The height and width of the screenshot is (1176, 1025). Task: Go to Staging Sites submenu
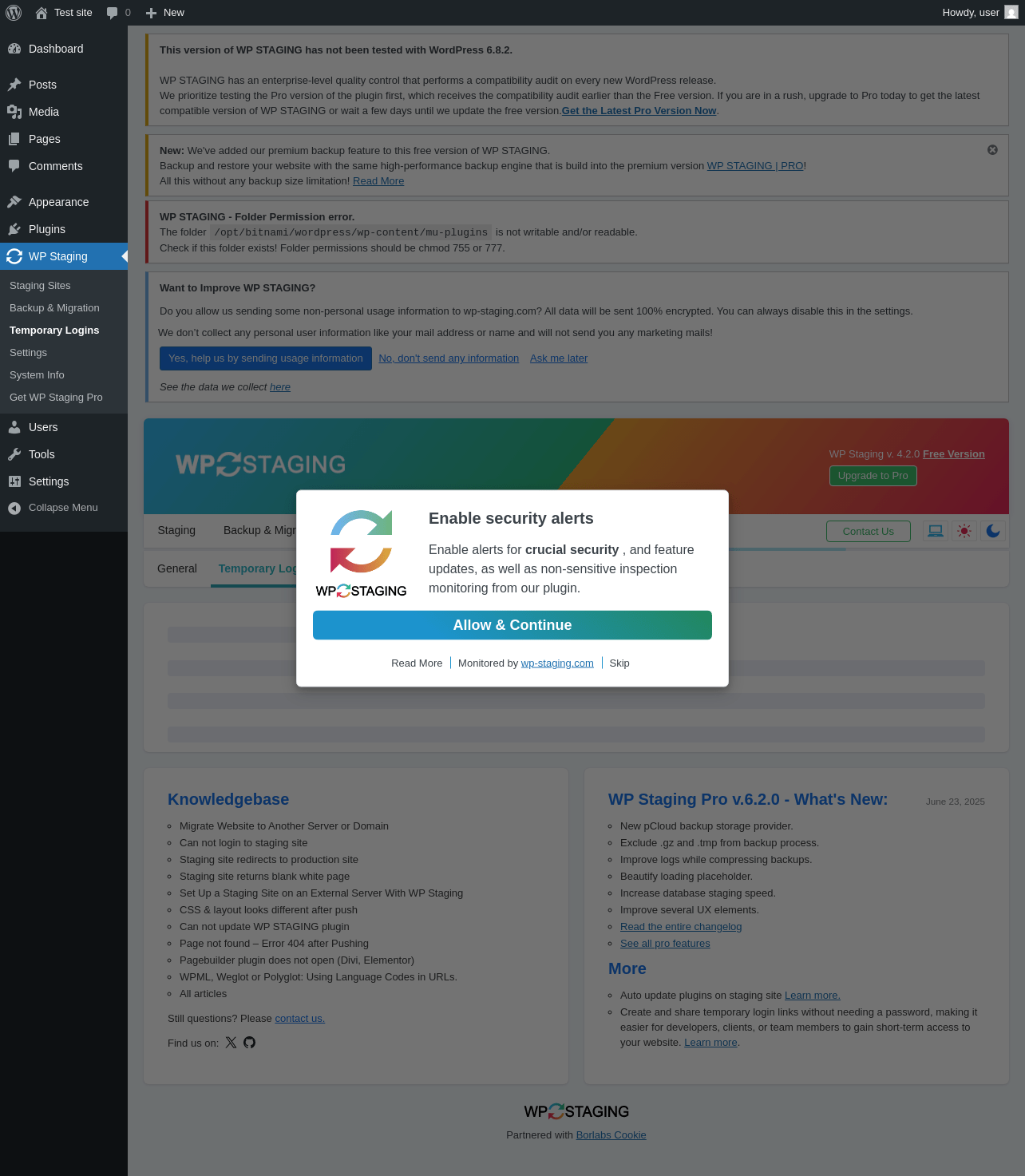(40, 286)
